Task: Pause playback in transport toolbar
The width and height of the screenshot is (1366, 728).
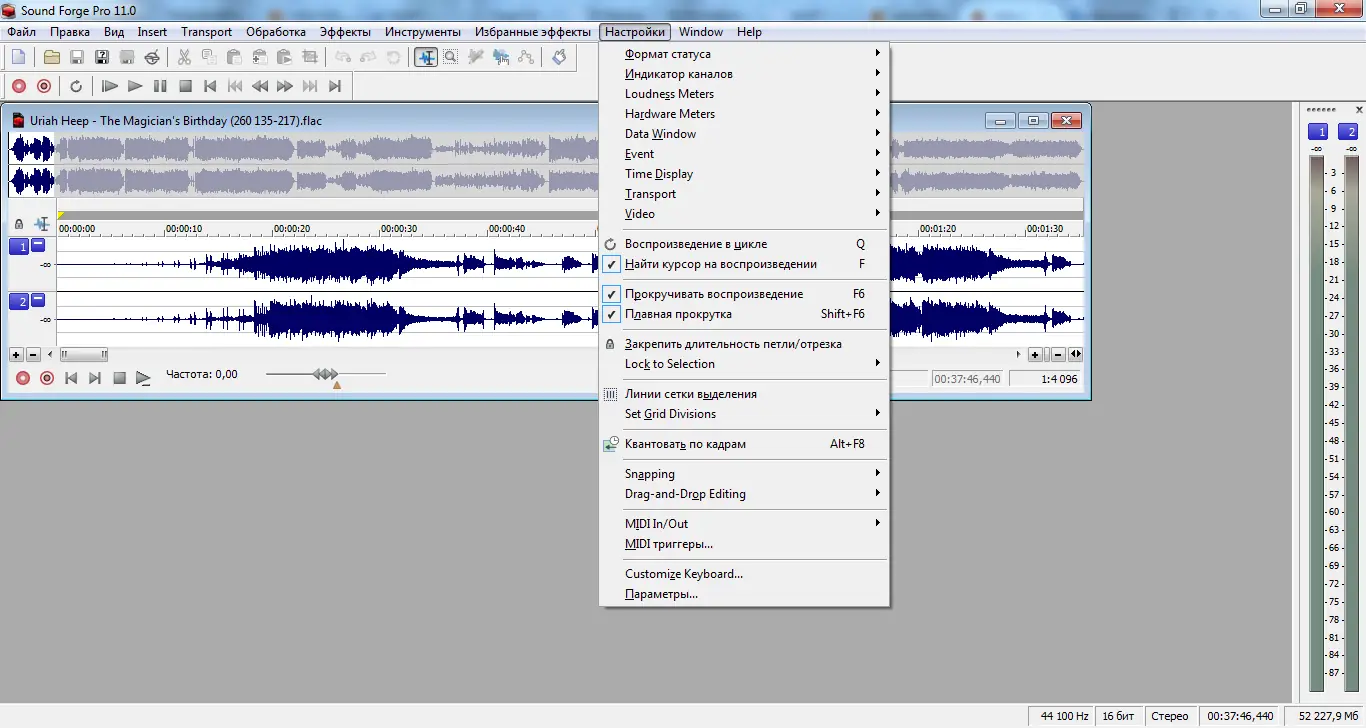Action: point(160,86)
